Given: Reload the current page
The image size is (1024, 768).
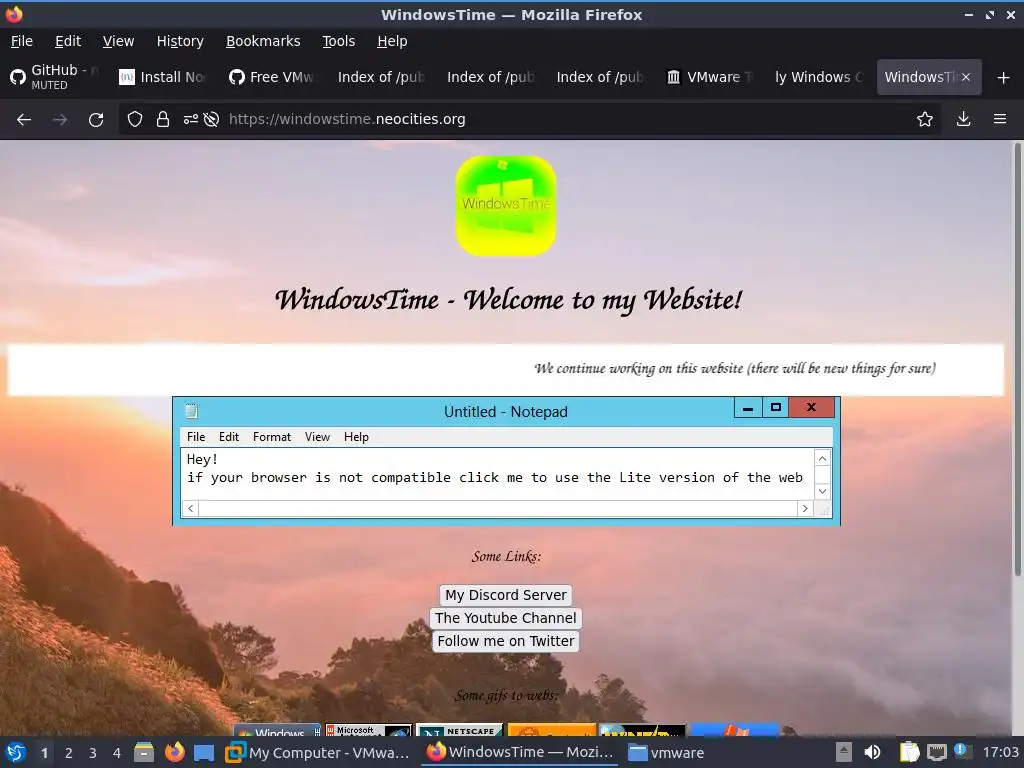Looking at the screenshot, I should point(96,120).
